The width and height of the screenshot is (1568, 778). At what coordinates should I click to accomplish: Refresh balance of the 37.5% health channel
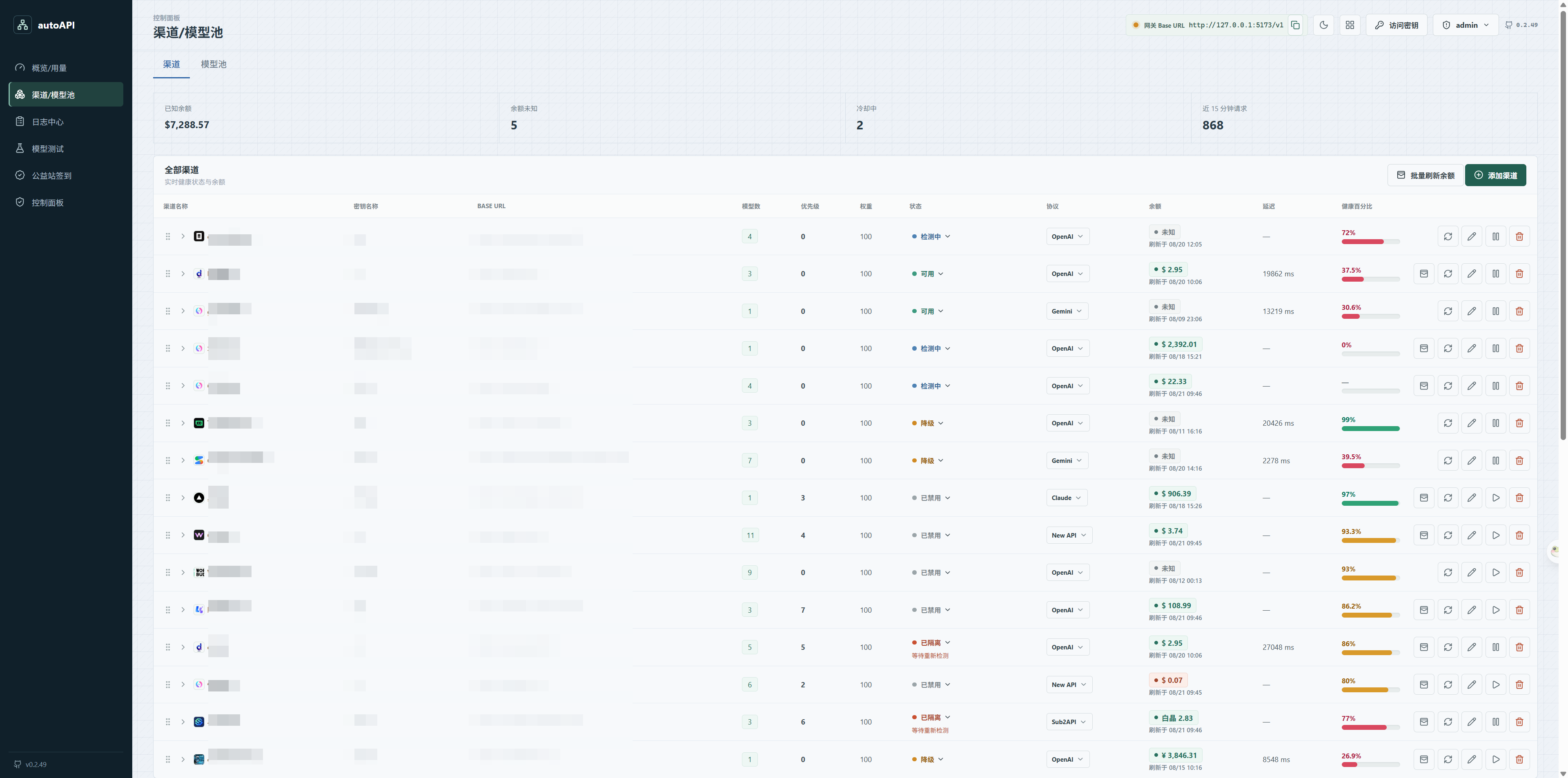(x=1424, y=274)
